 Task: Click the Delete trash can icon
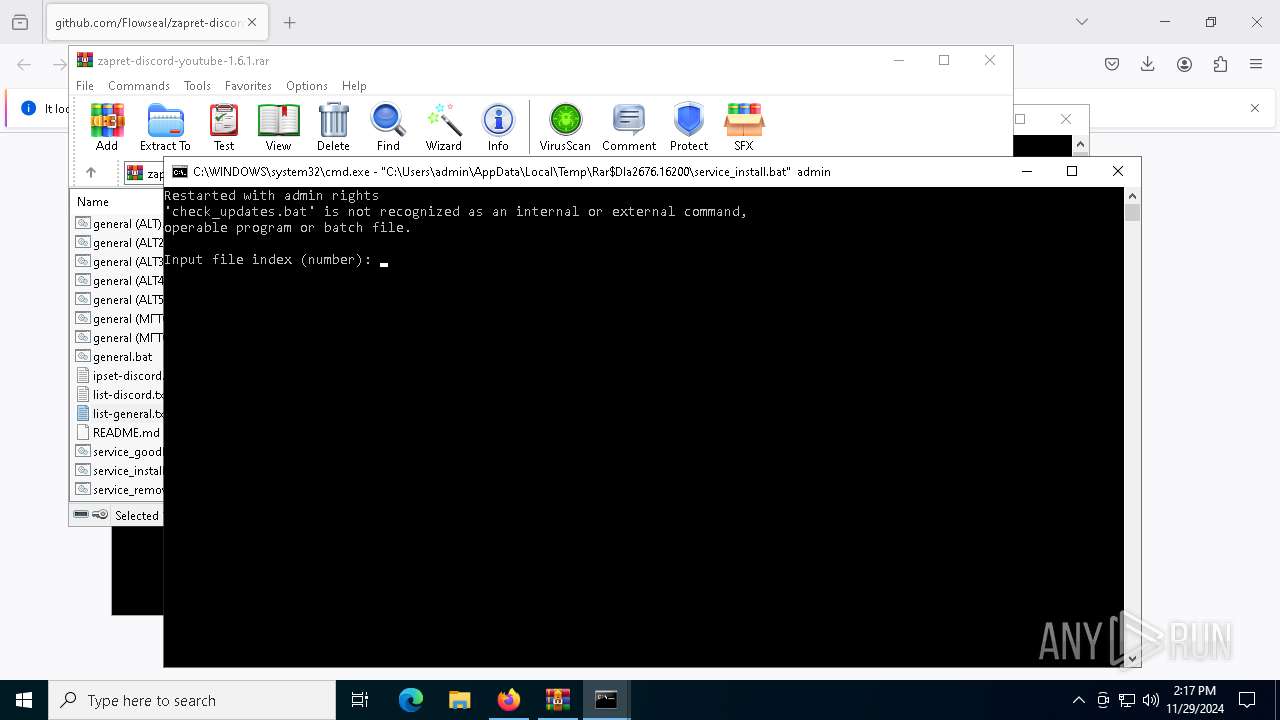(x=333, y=127)
